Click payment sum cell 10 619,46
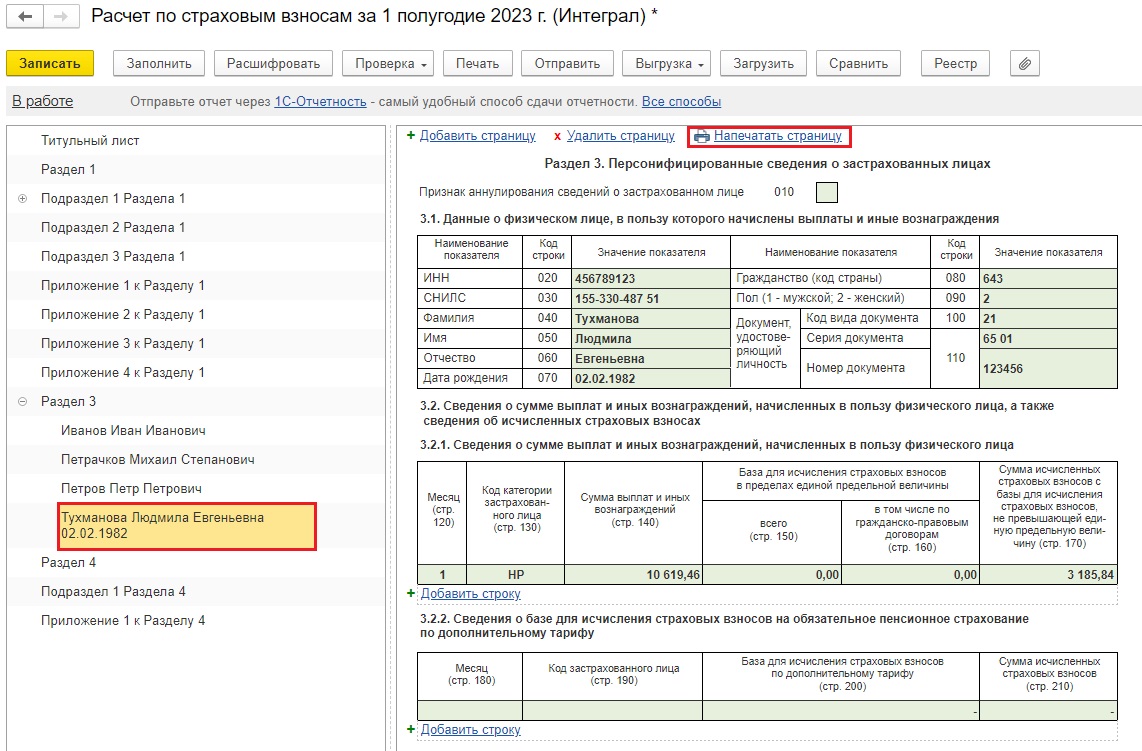The height and width of the screenshot is (751, 1142). (x=634, y=575)
